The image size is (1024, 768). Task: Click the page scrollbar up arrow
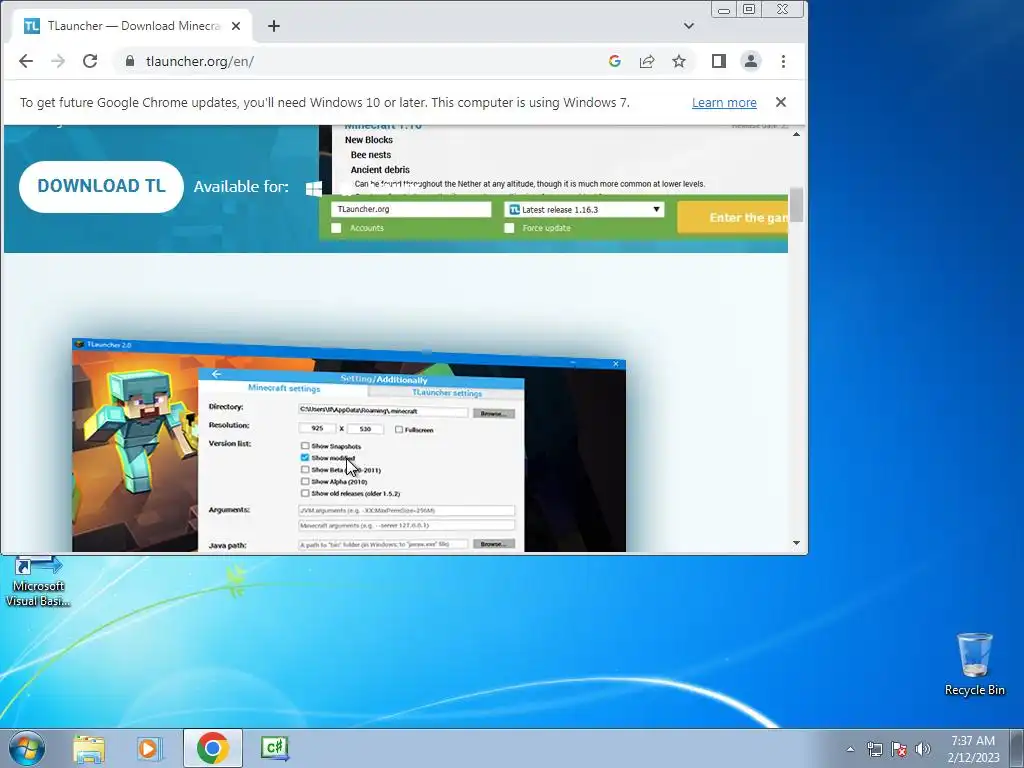(x=796, y=134)
